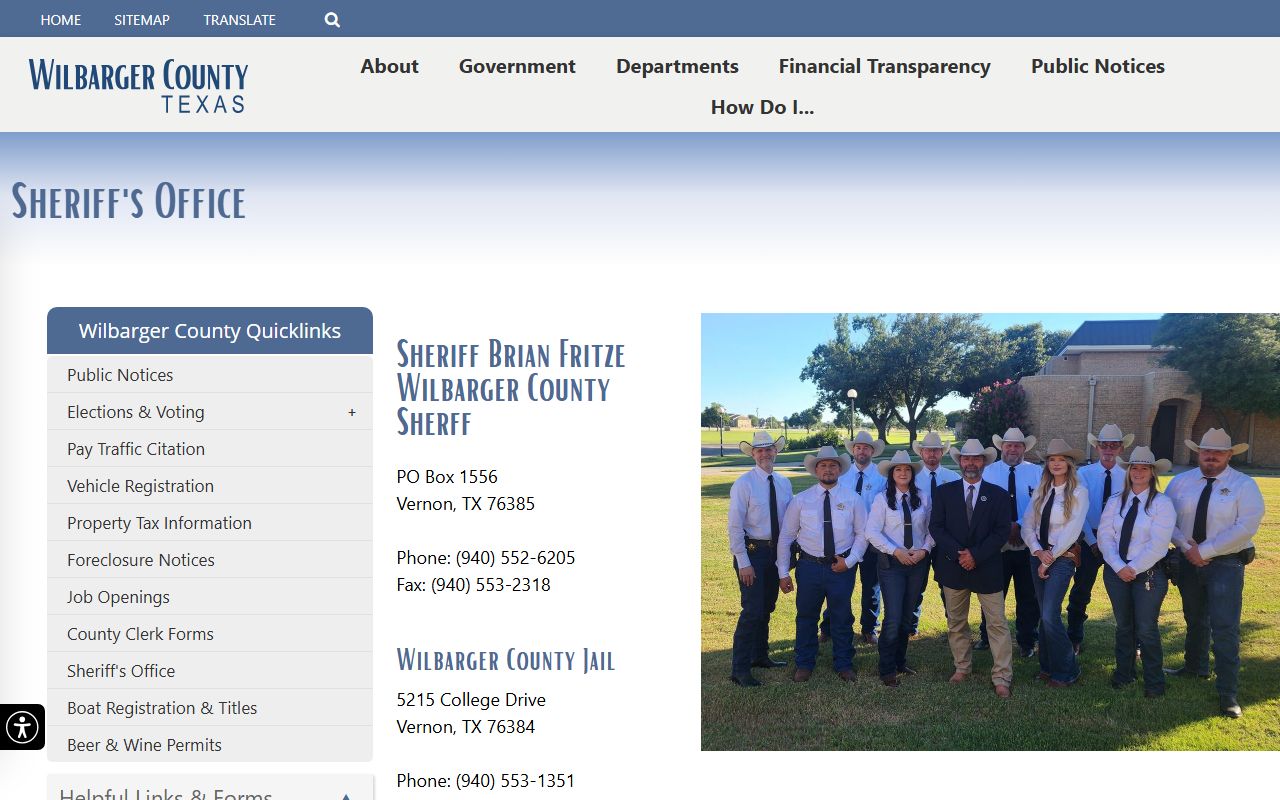Open the Financial Transparency menu
Viewport: 1280px width, 800px height.
(885, 66)
